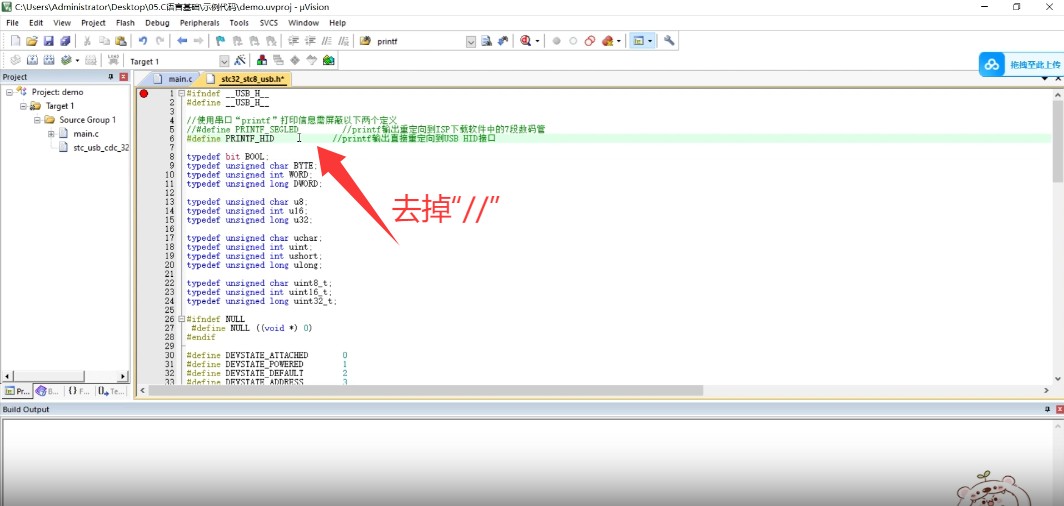Save the current file with the floppy icon
This screenshot has width=1064, height=506.
tap(48, 41)
